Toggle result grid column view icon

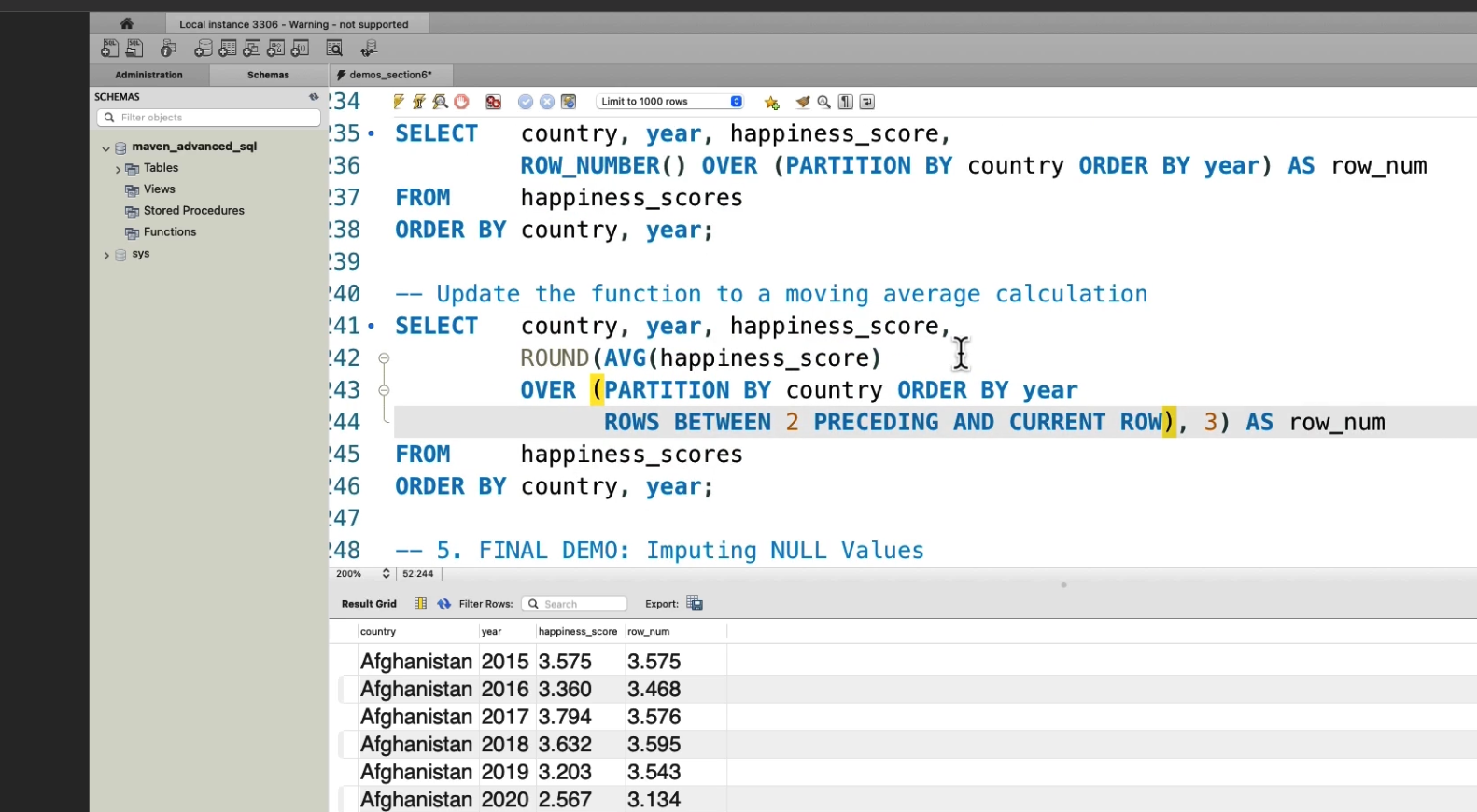(420, 604)
